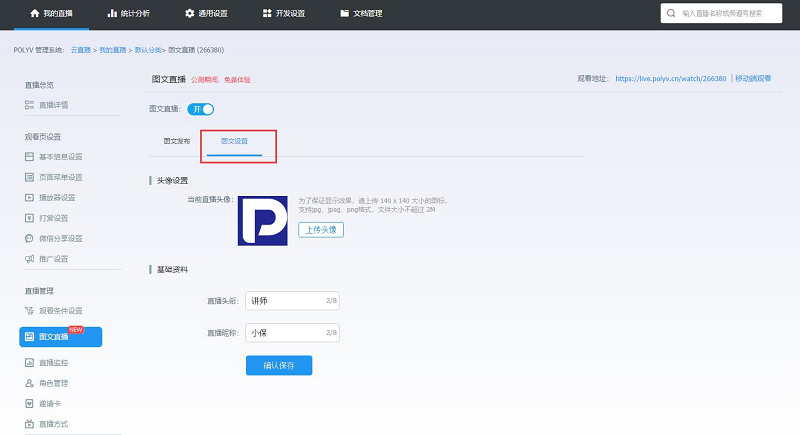Click the 直播详情 sidebar icon
800x435 pixels.
tap(30, 105)
